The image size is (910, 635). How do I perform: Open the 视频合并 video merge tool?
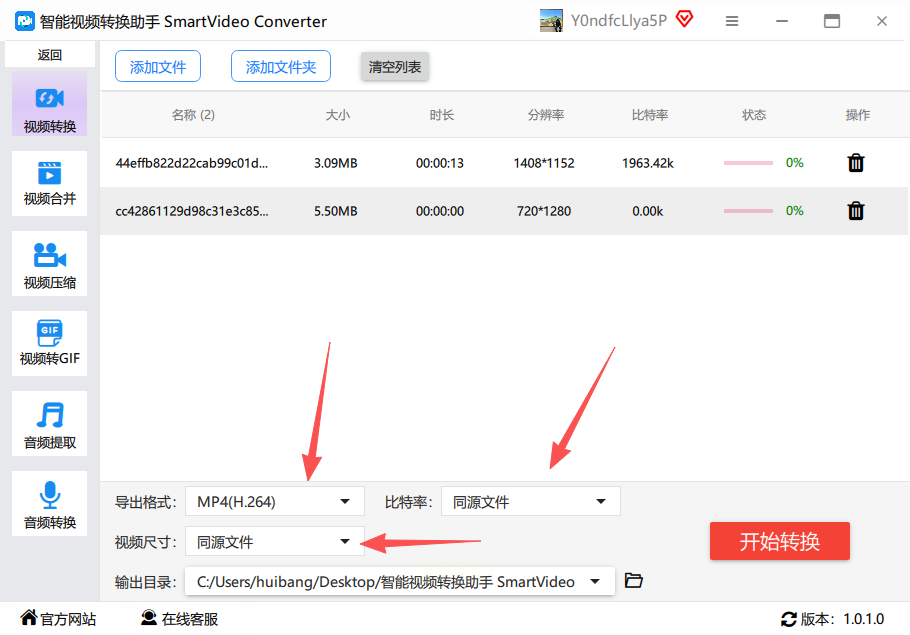click(x=49, y=183)
